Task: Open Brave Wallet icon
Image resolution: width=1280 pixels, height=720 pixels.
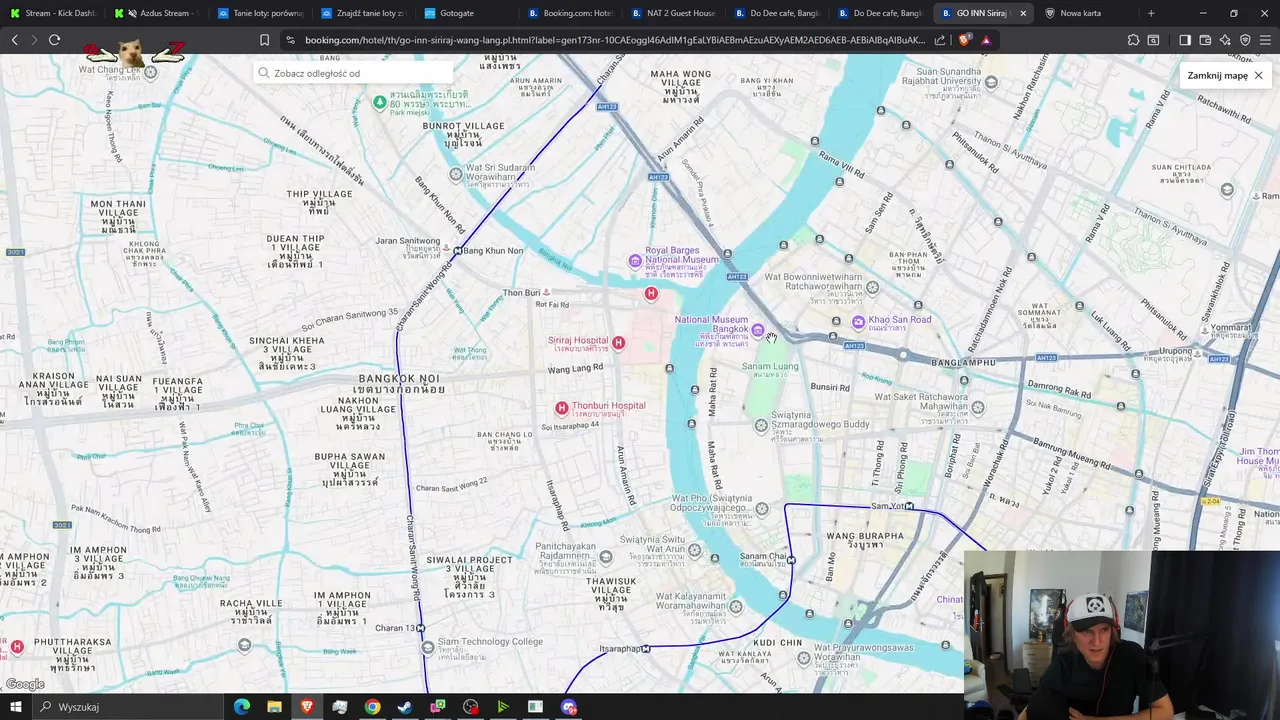Action: click(1205, 40)
